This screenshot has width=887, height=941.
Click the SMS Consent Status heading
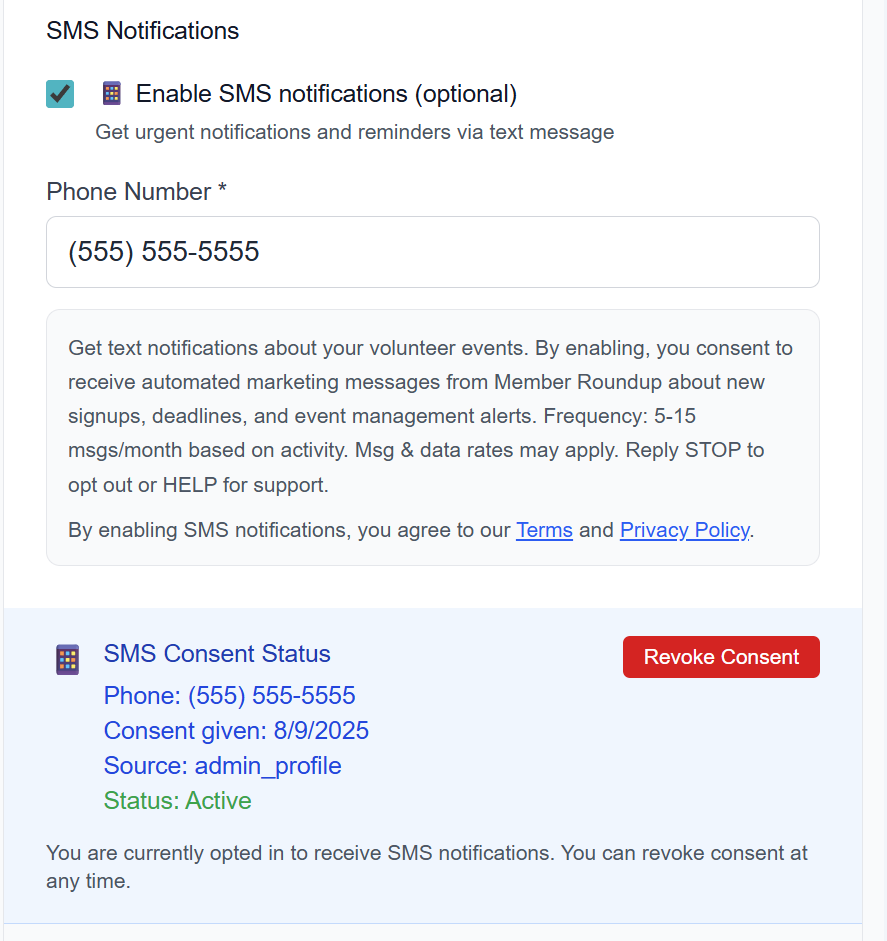click(x=217, y=654)
